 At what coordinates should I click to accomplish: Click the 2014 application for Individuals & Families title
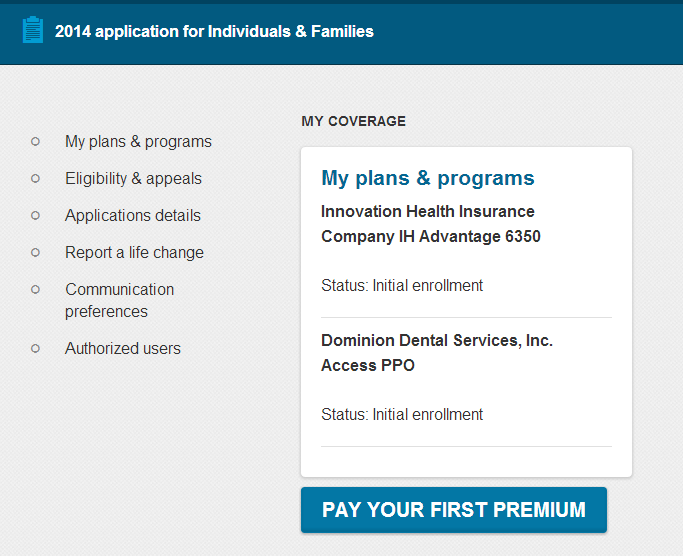coord(214,31)
